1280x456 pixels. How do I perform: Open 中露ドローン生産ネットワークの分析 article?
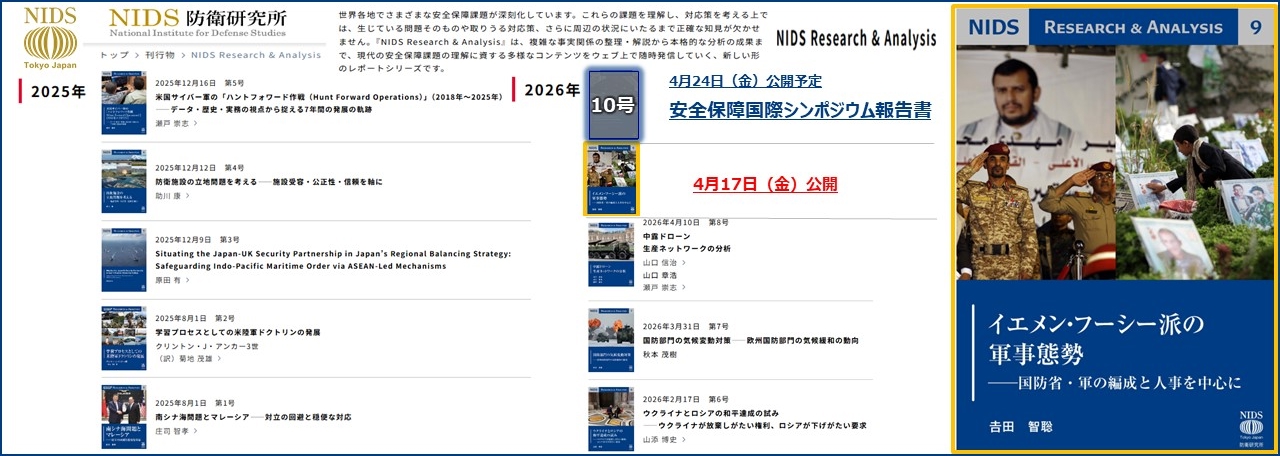686,241
